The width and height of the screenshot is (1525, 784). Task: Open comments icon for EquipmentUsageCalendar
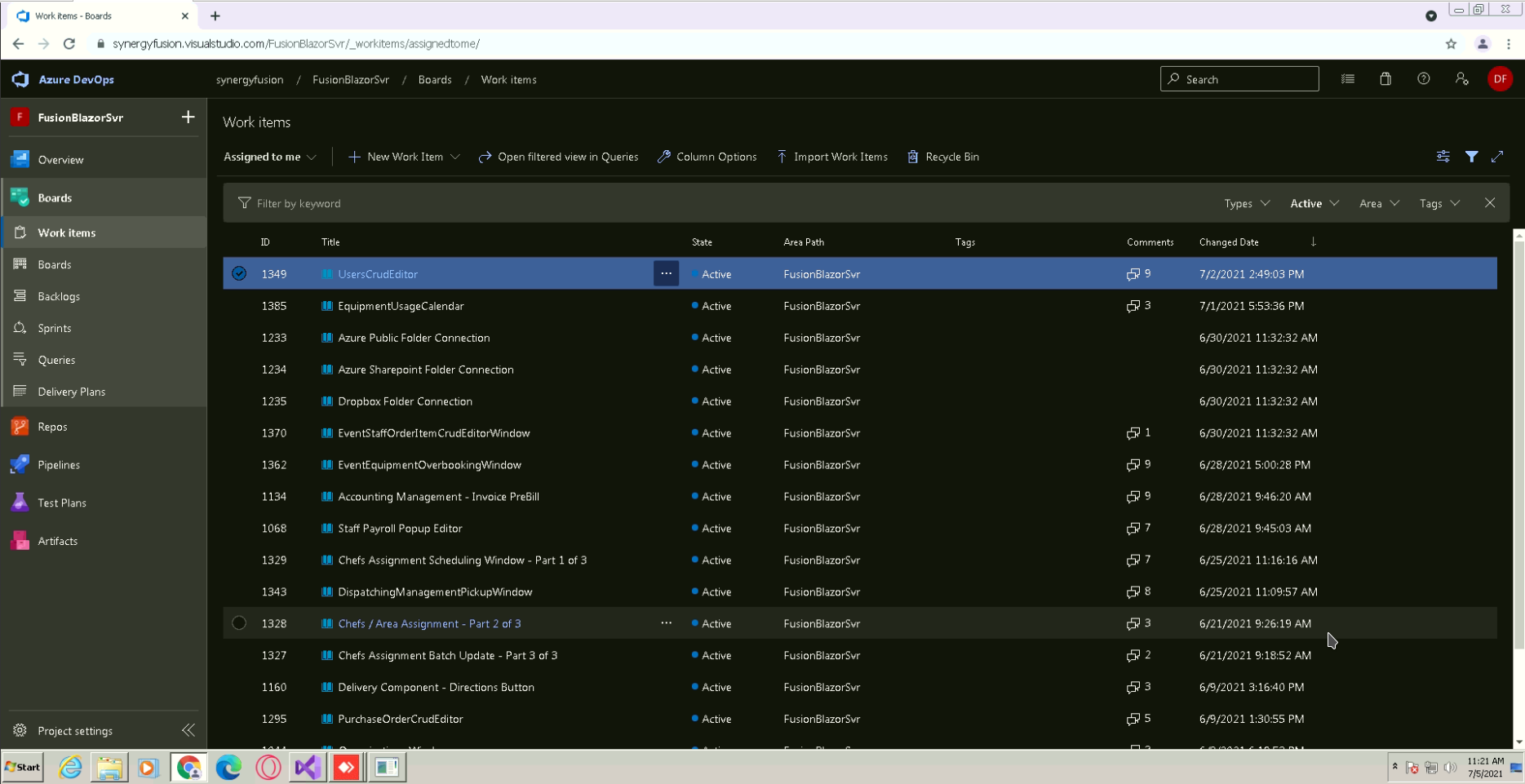click(x=1133, y=306)
